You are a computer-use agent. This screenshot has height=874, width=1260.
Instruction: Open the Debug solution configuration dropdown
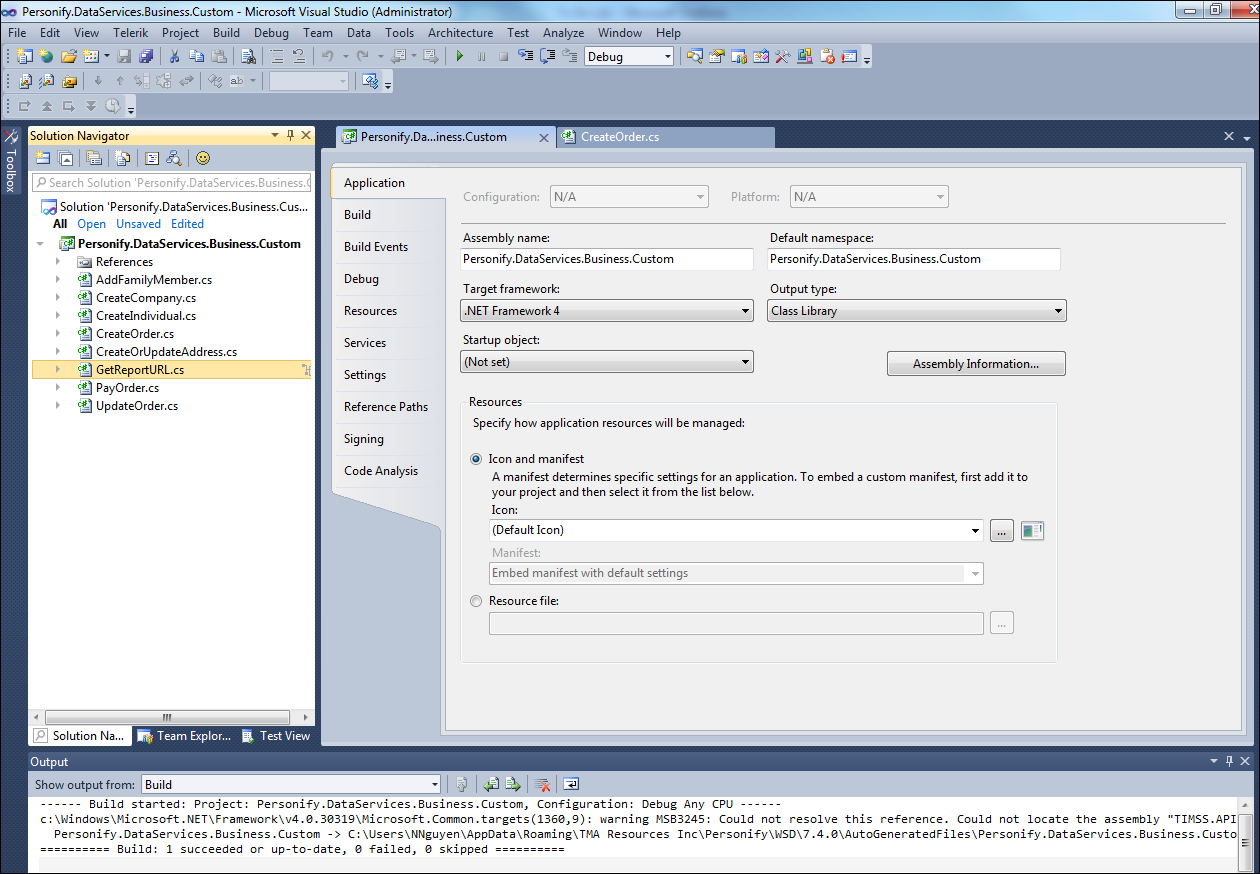pos(629,57)
